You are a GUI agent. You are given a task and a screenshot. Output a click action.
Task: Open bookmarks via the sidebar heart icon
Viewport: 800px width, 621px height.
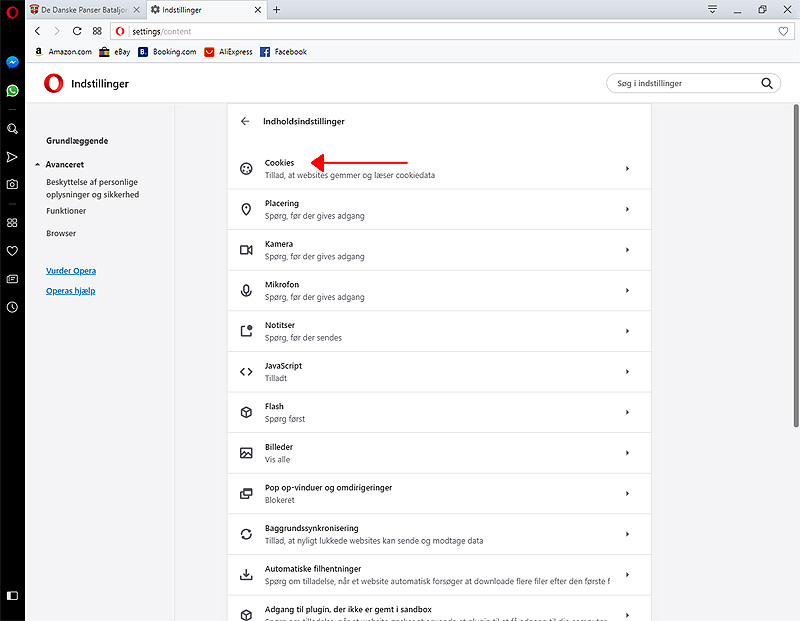12,251
